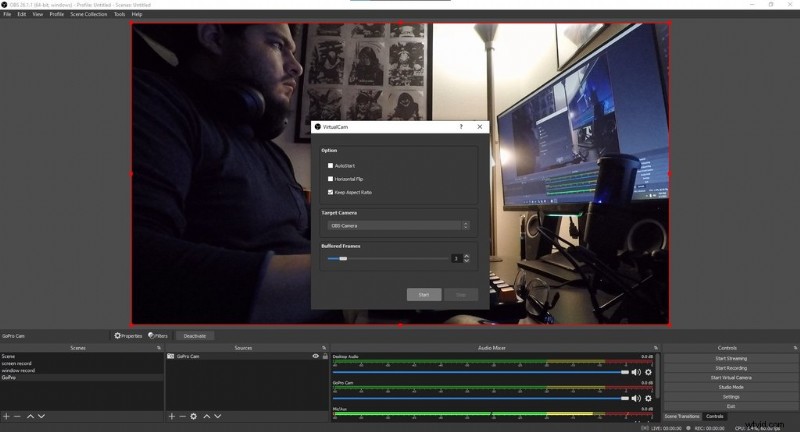800x432 pixels.
Task: Move scene up in Scenes list
Action: tap(30, 416)
